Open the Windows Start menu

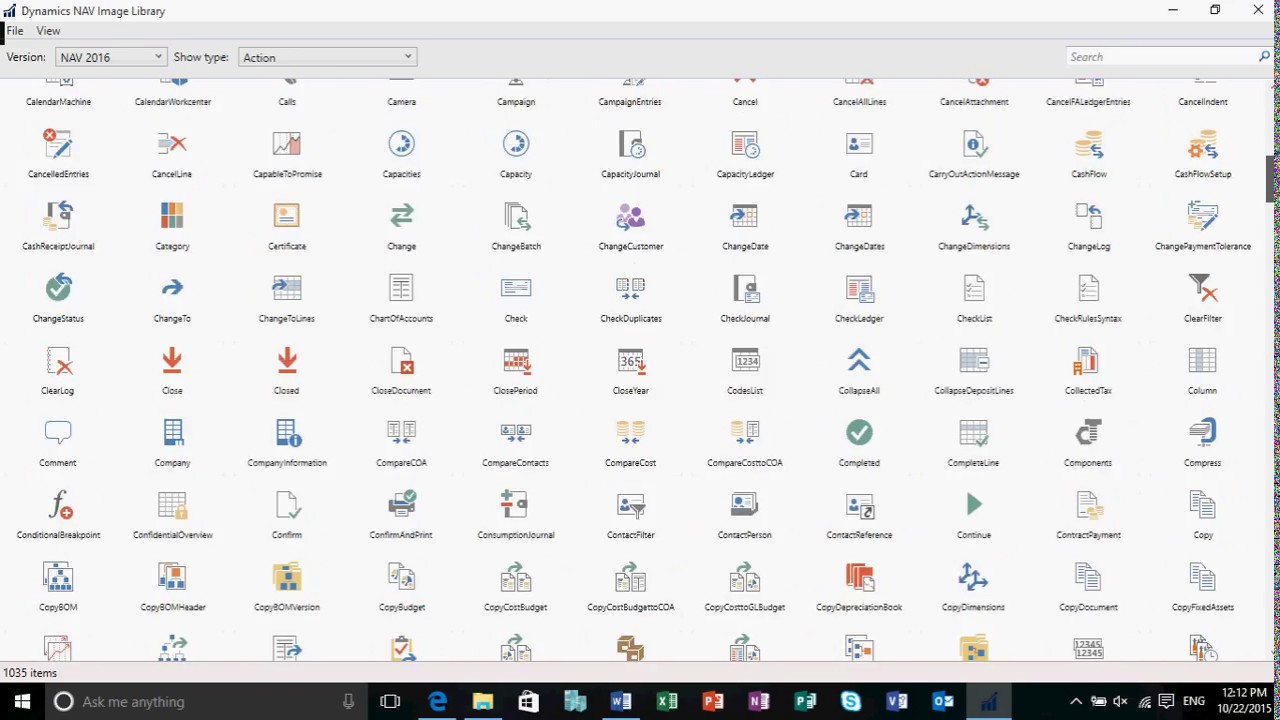[22, 701]
